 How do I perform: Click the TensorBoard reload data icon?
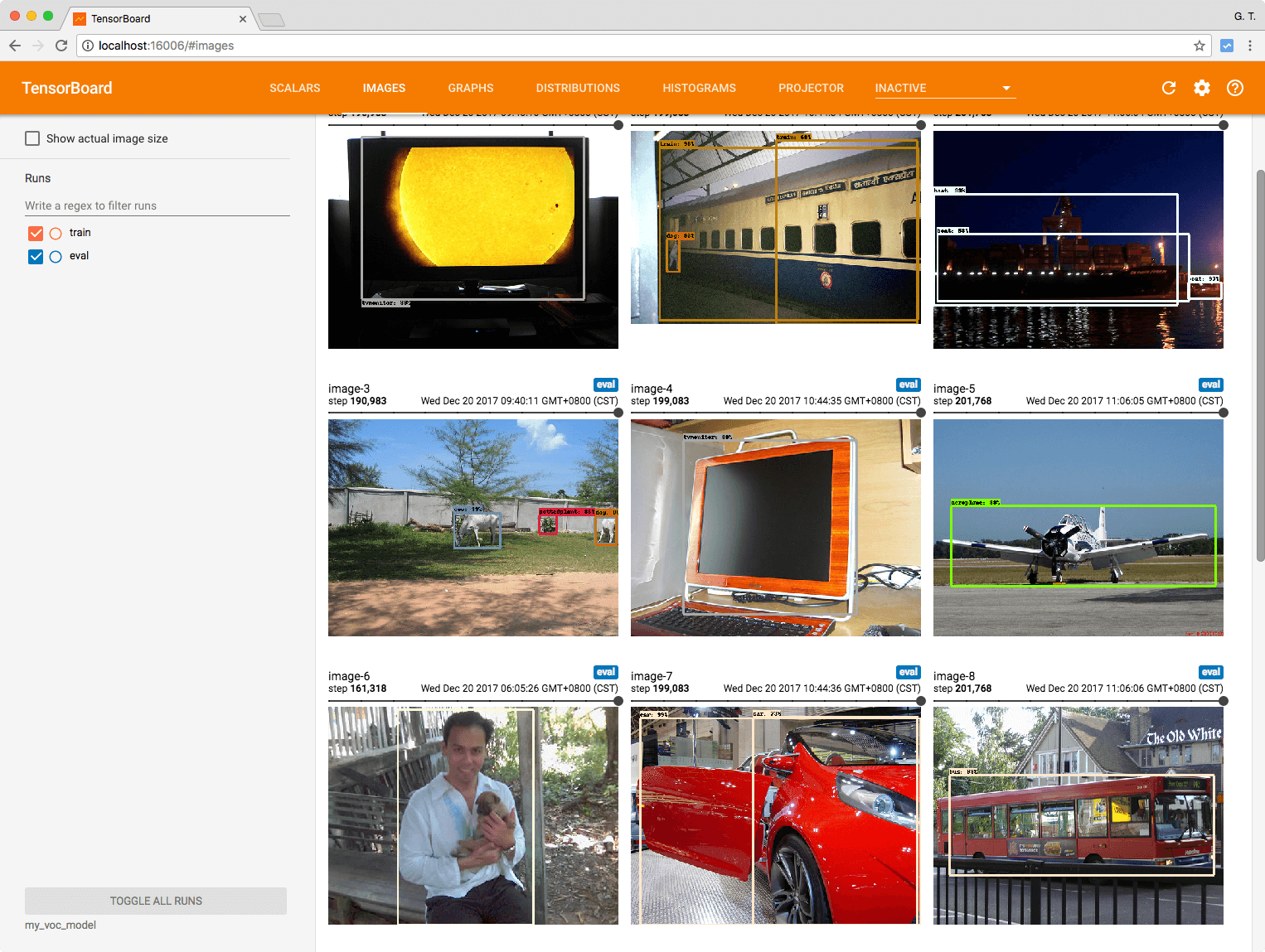click(1169, 88)
